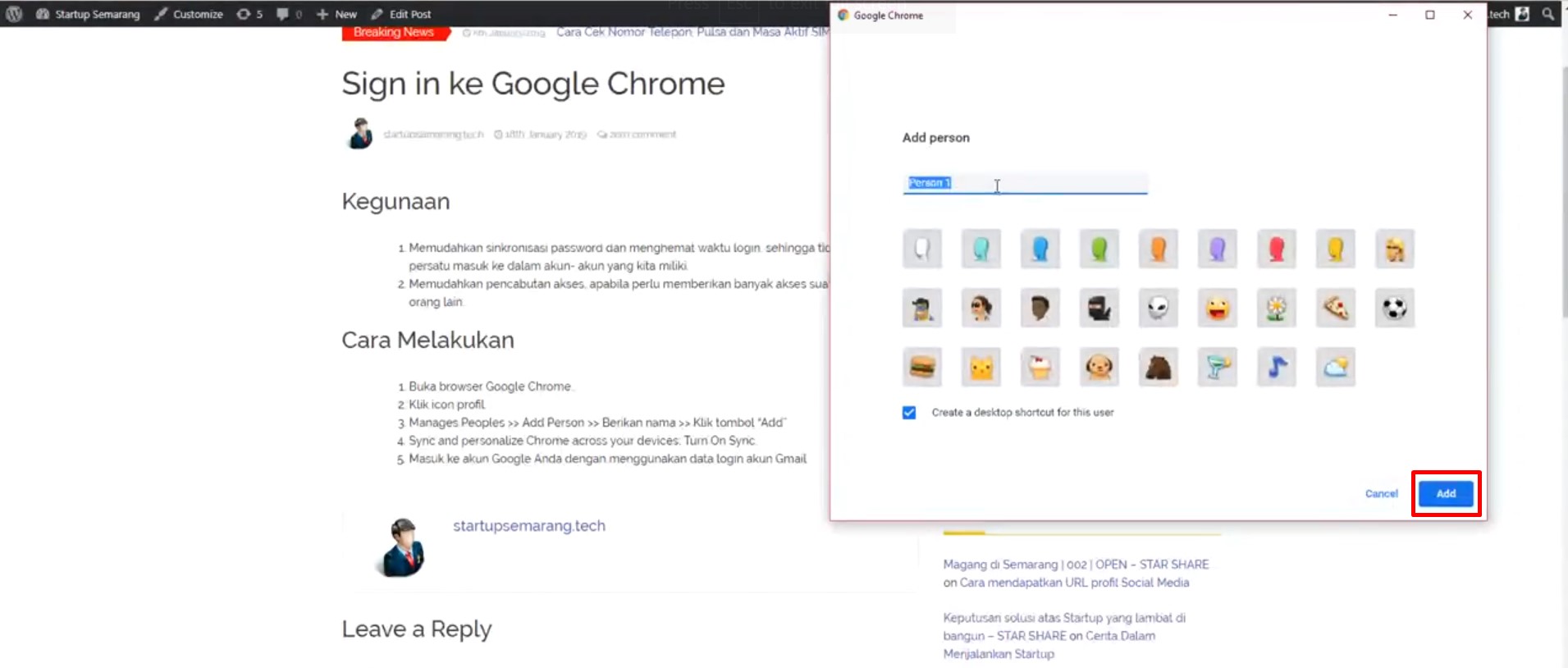The height and width of the screenshot is (668, 1568).
Task: Maximize the Google Chrome dialog window
Action: tap(1430, 15)
